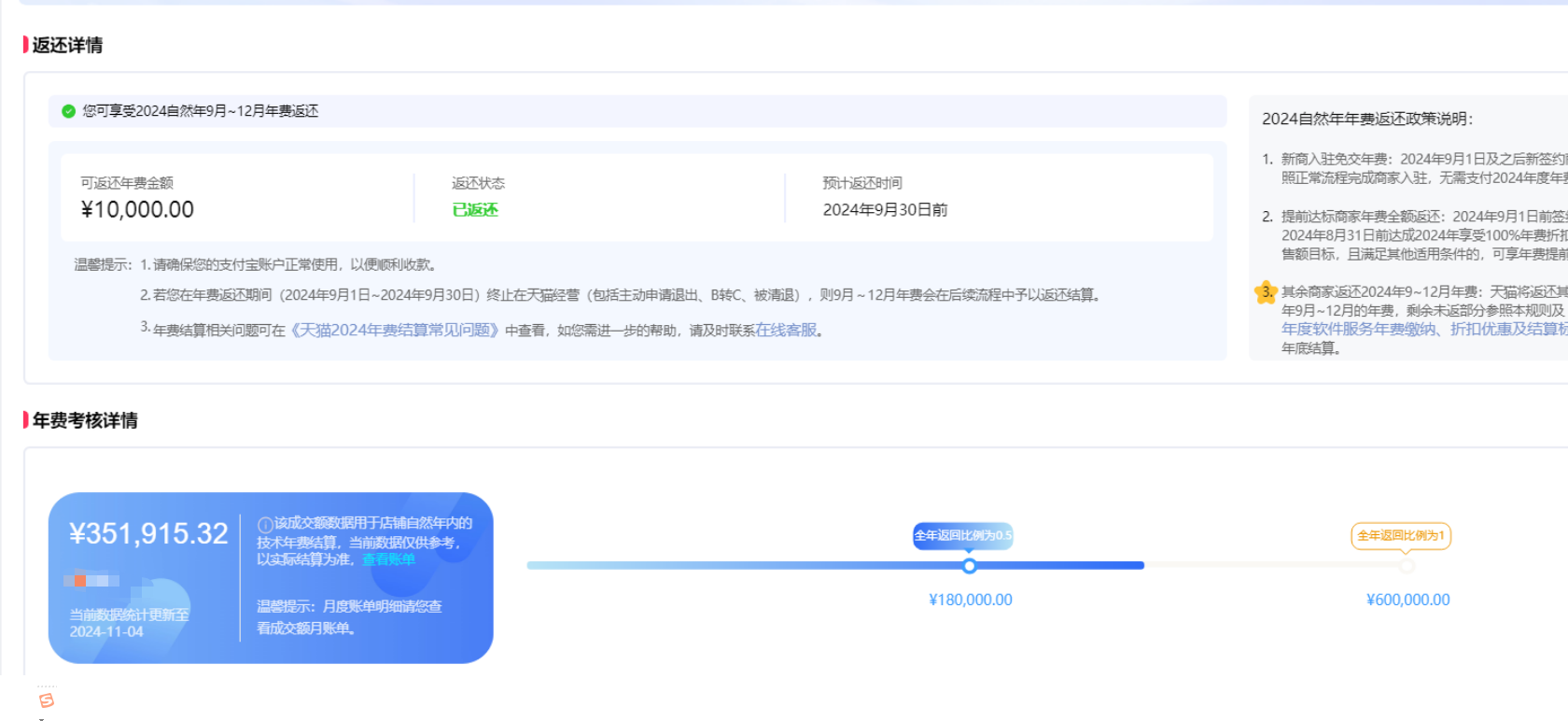
Task: Click the ¥180,000.00 threshold label
Action: coord(970,600)
